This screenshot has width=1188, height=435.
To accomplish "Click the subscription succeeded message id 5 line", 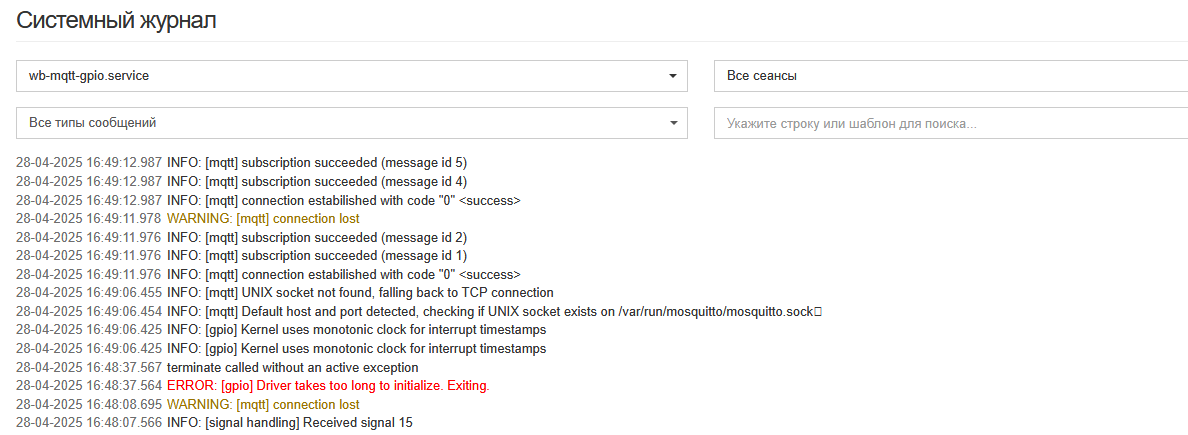I will coord(242,162).
